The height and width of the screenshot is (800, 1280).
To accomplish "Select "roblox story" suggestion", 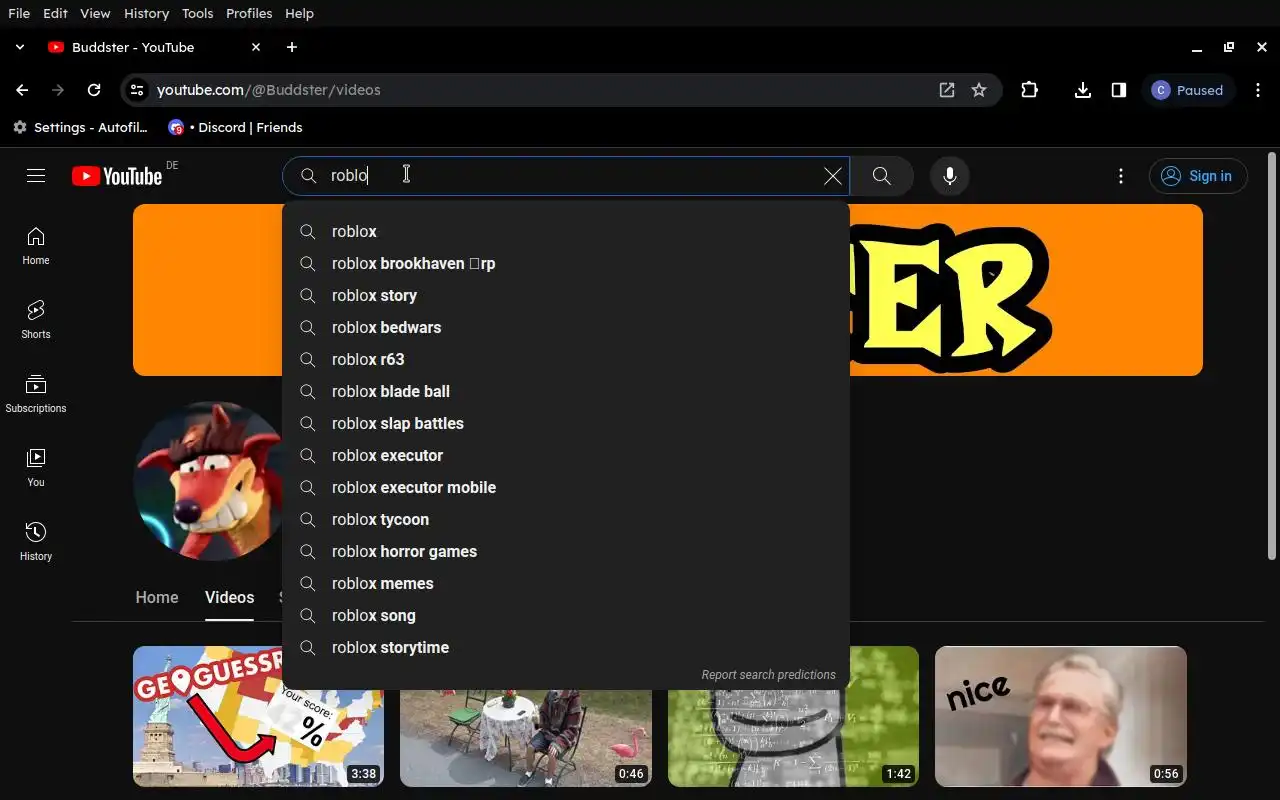I will click(x=566, y=295).
